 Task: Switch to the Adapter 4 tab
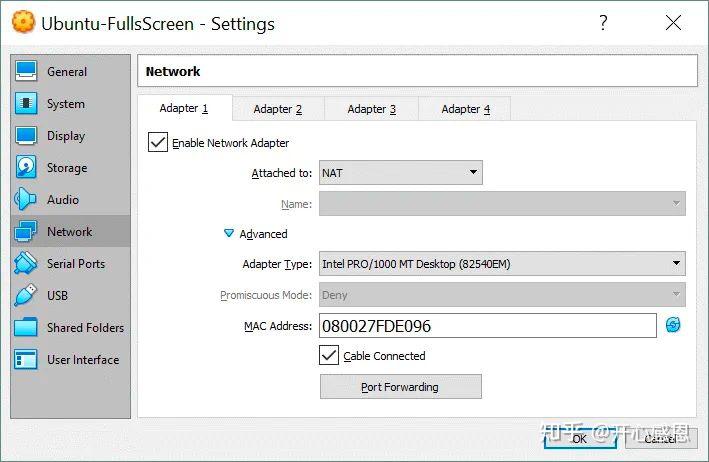point(465,109)
